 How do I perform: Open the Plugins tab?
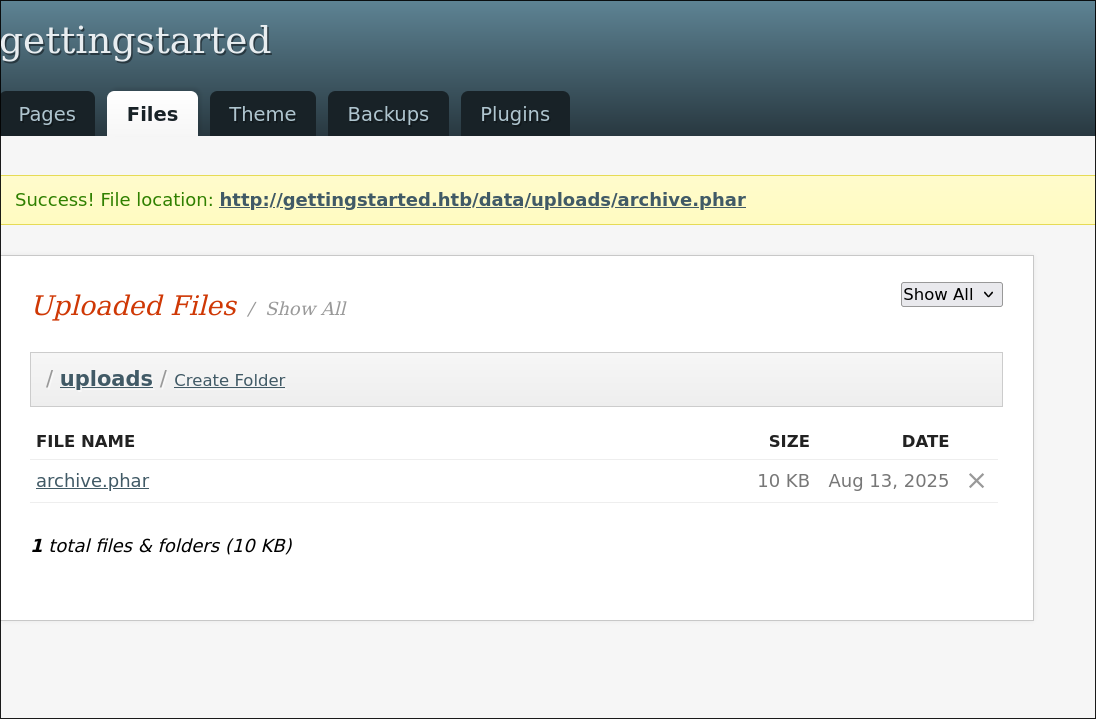coord(515,114)
